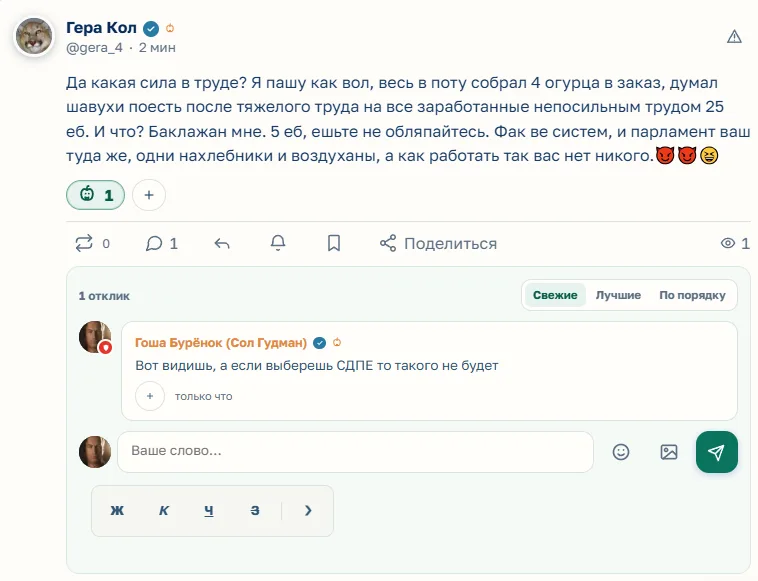
Task: Open Гоша Бурёнок (Сол Гудман) profile link
Action: (x=221, y=343)
